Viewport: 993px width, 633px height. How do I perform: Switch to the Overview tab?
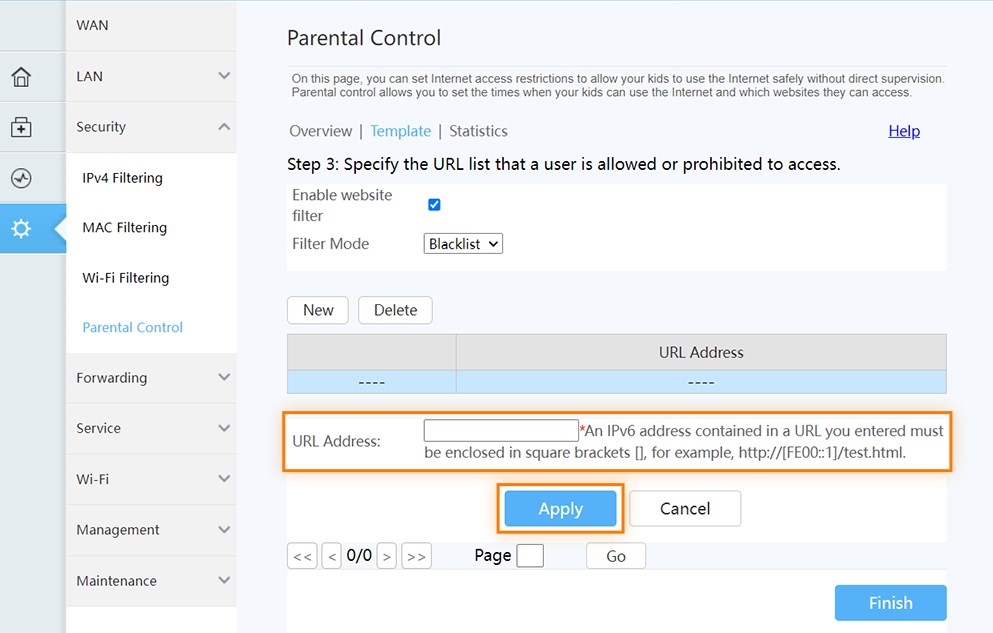tap(320, 131)
